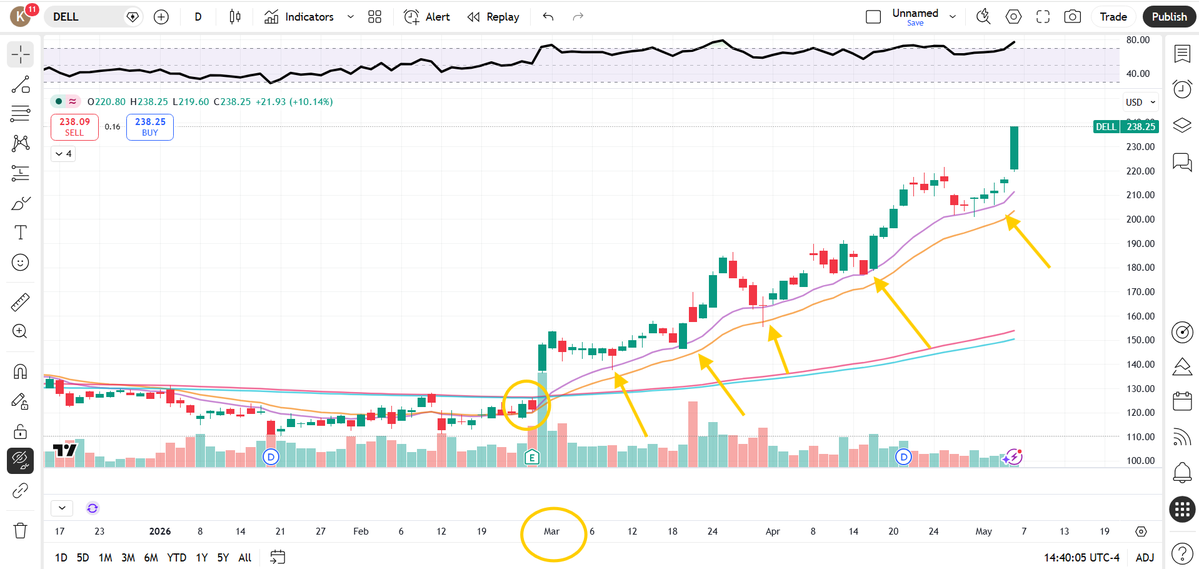1199x569 pixels.
Task: Open the indicator templates grid icon
Action: [375, 17]
